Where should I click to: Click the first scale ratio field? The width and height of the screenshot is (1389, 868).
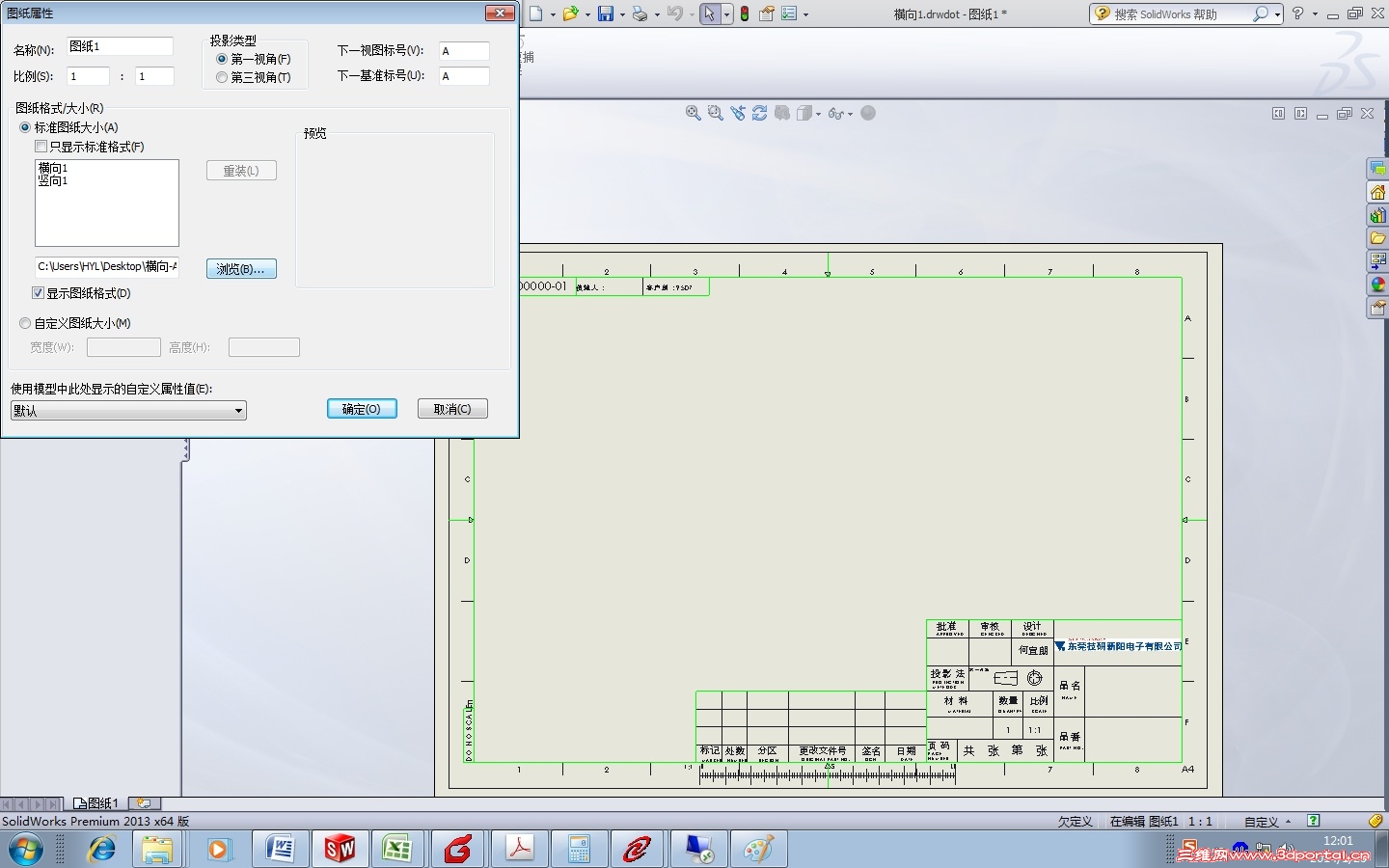(88, 76)
